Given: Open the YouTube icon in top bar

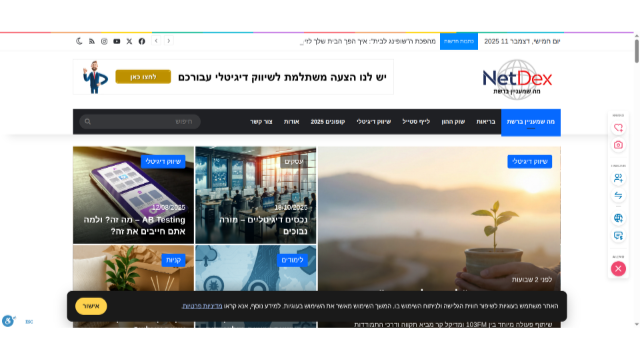Looking at the screenshot, I should tap(117, 41).
